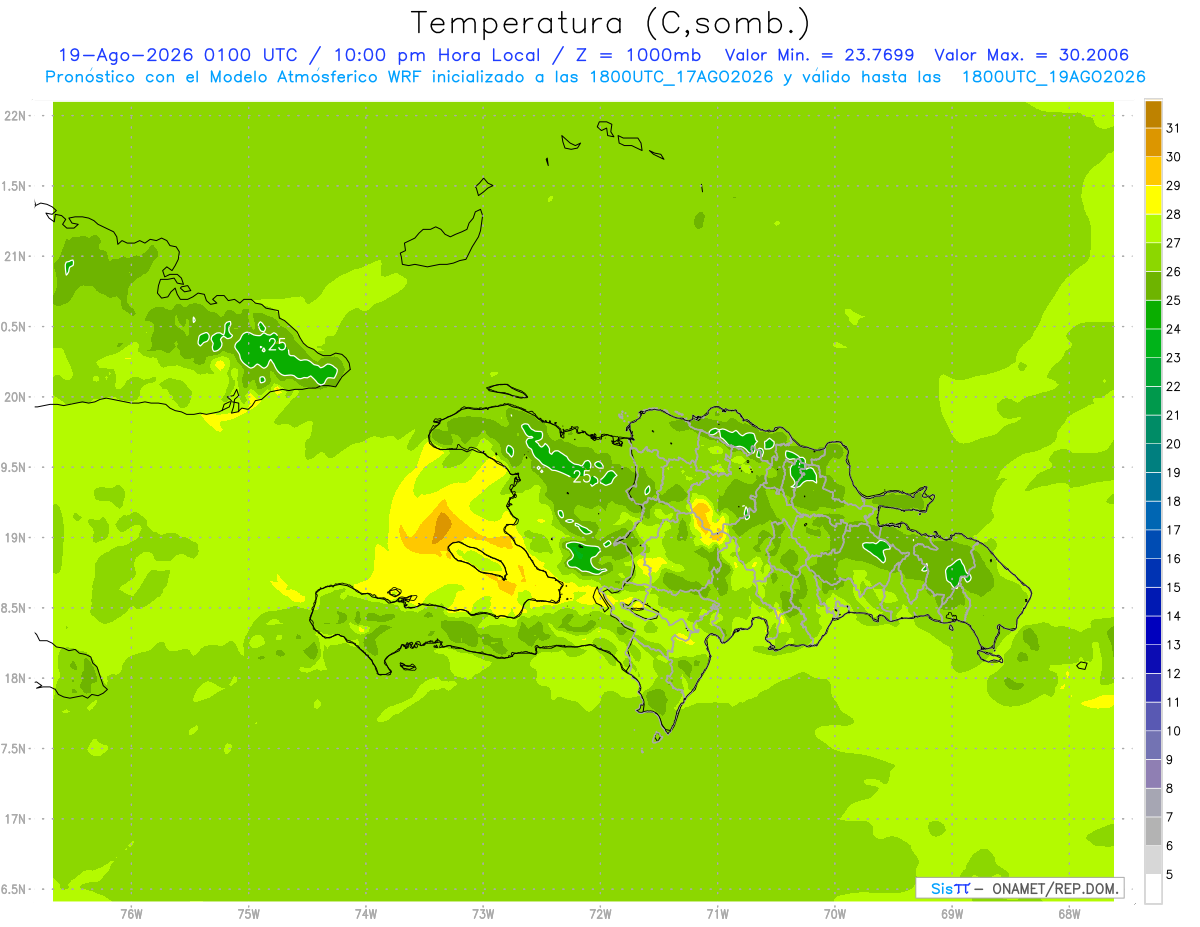
Task: Pick the yellow legend band between 28 and 29
Action: [x=1153, y=200]
